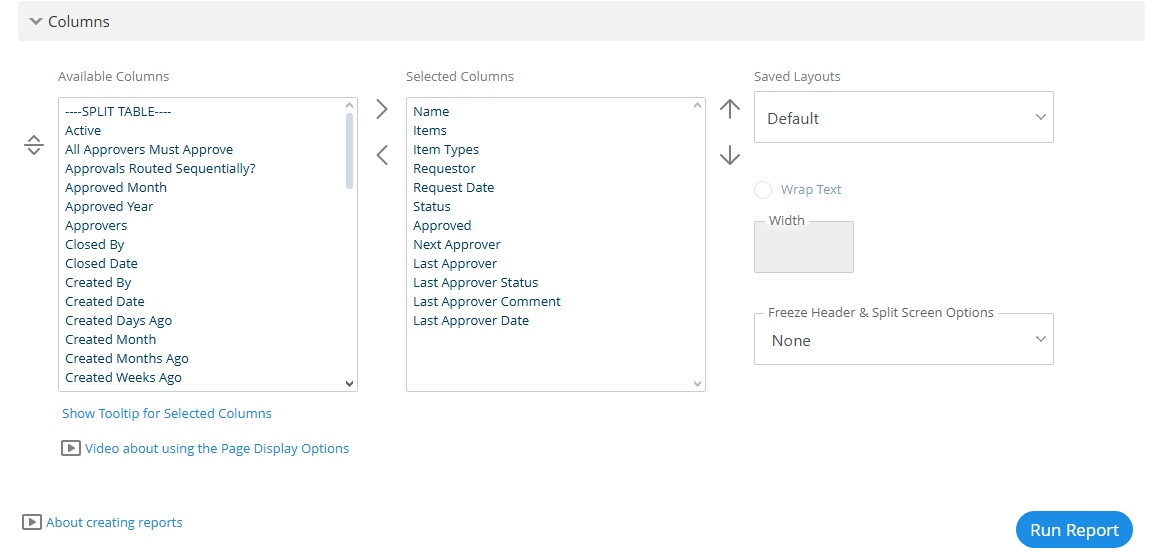1162x560 pixels.
Task: Open Video about using Page Display Options
Action: click(x=217, y=448)
